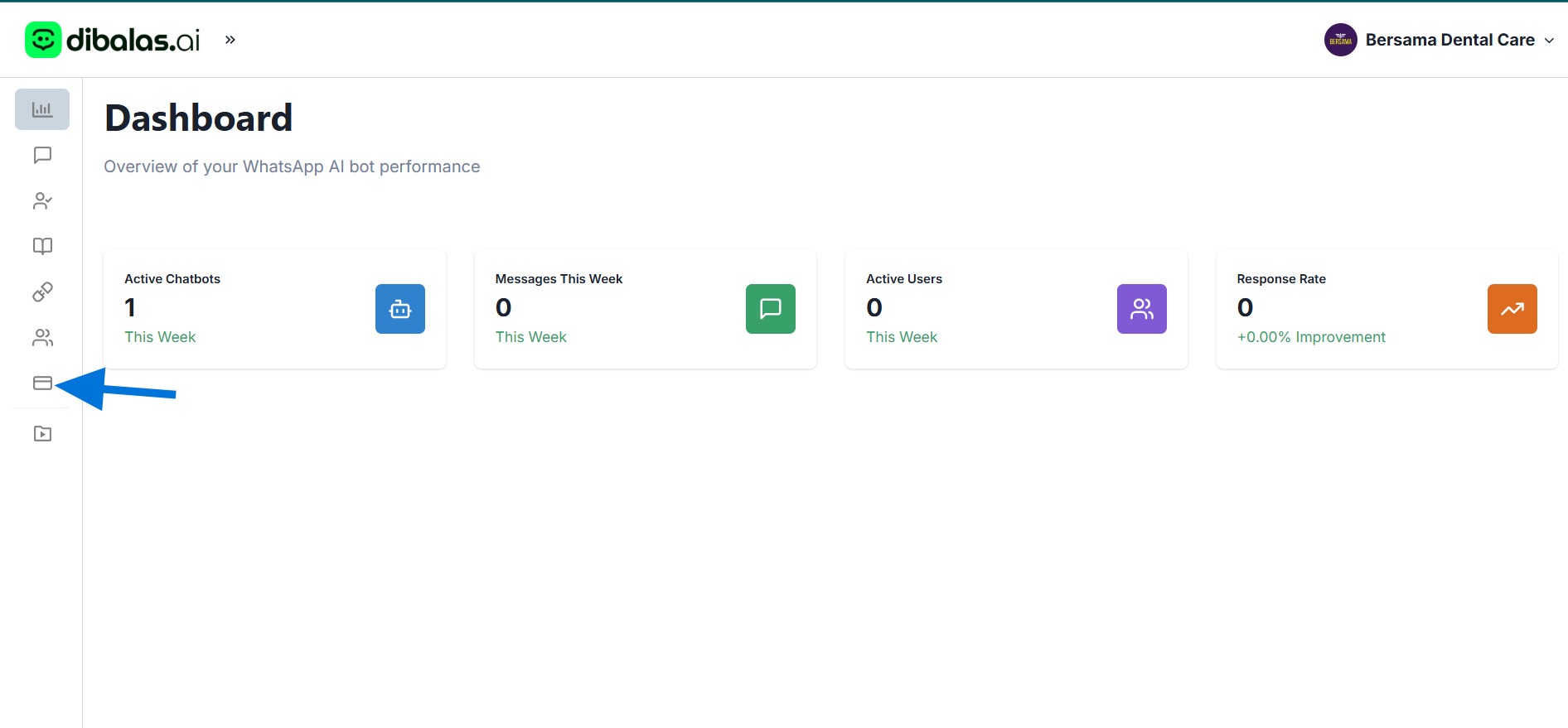Click the link integrations sidebar icon
Screen dimensions: 1568x728
click(x=42, y=292)
